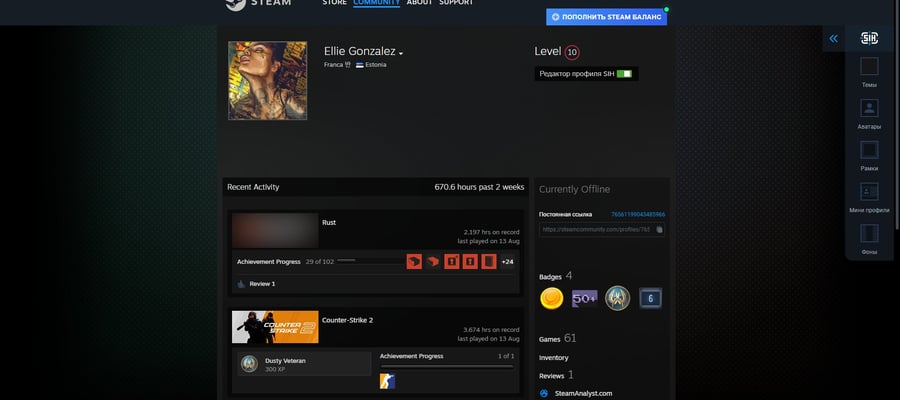Click the Estonia flag icon
Viewport: 900px width, 400px height.
pyautogui.click(x=360, y=65)
